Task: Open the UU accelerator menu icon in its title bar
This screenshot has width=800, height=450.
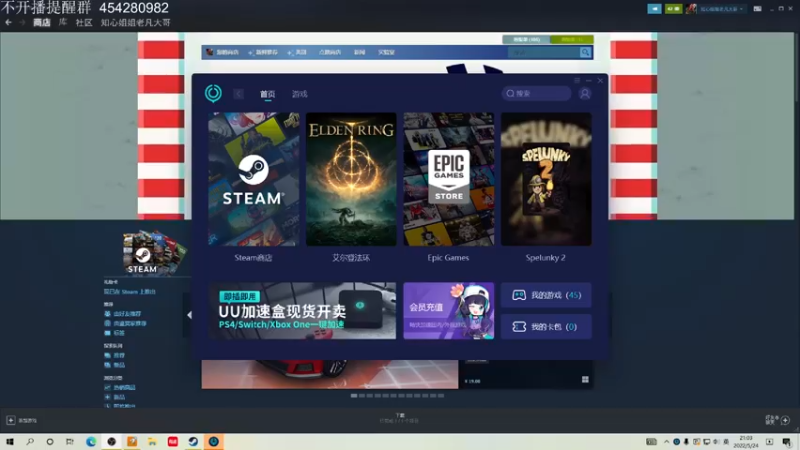Action: click(577, 80)
